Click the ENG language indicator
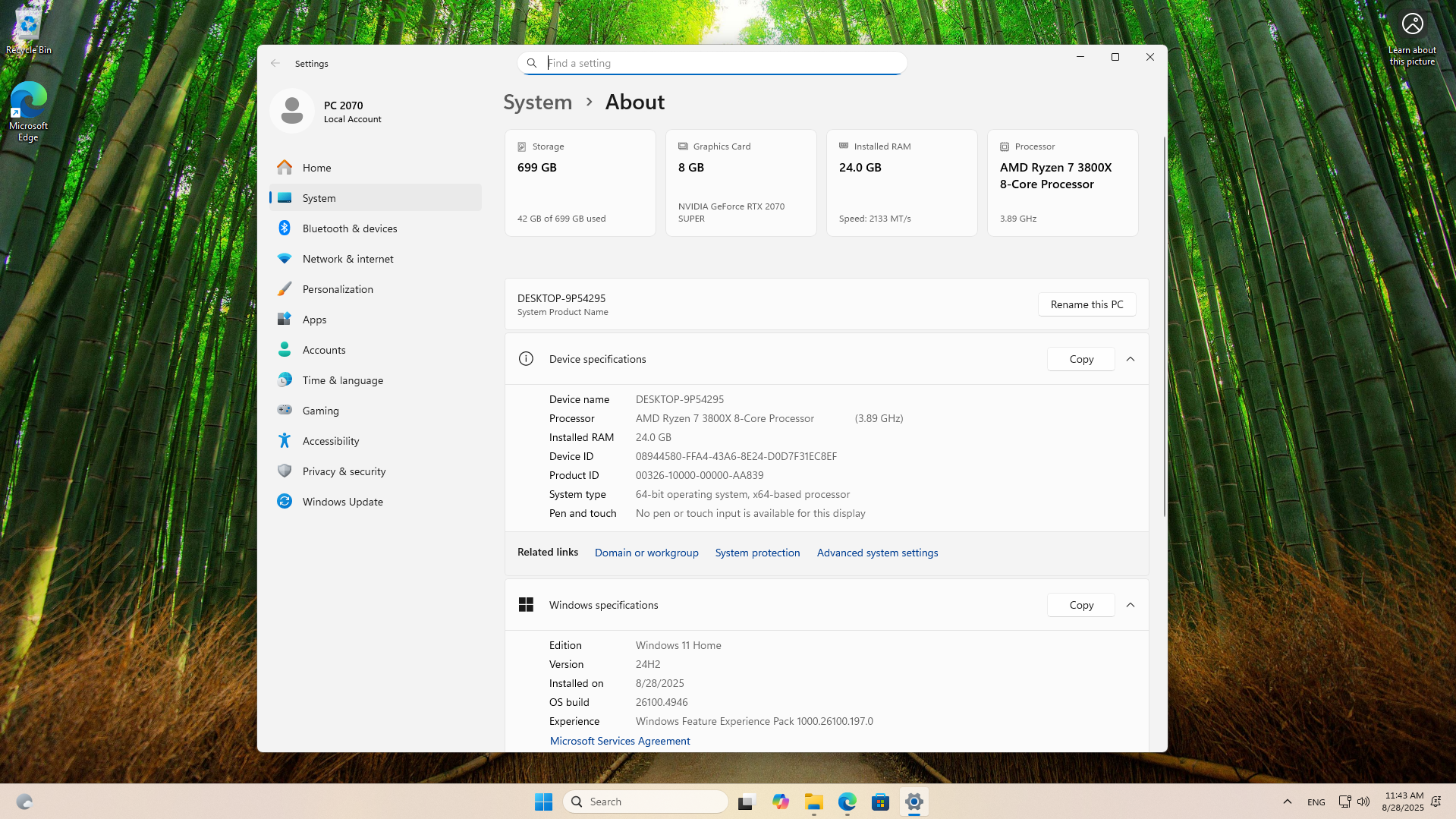This screenshot has height=819, width=1456. [x=1316, y=802]
